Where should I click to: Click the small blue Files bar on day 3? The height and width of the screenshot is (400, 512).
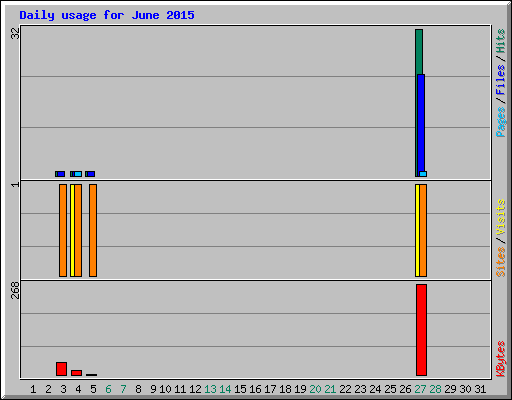click(61, 174)
